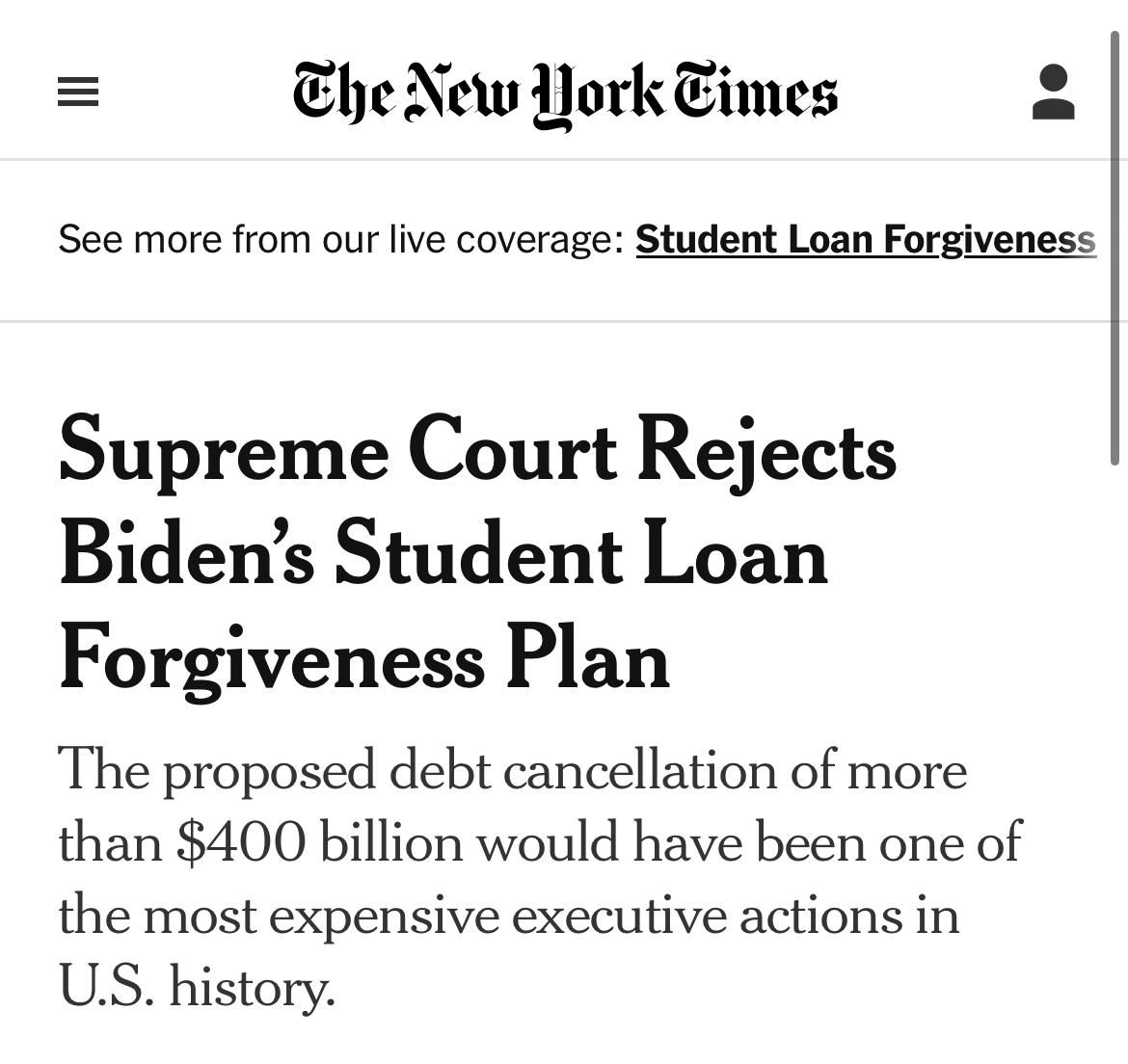Click the "$400 billion" figure in the summary

tap(319, 842)
